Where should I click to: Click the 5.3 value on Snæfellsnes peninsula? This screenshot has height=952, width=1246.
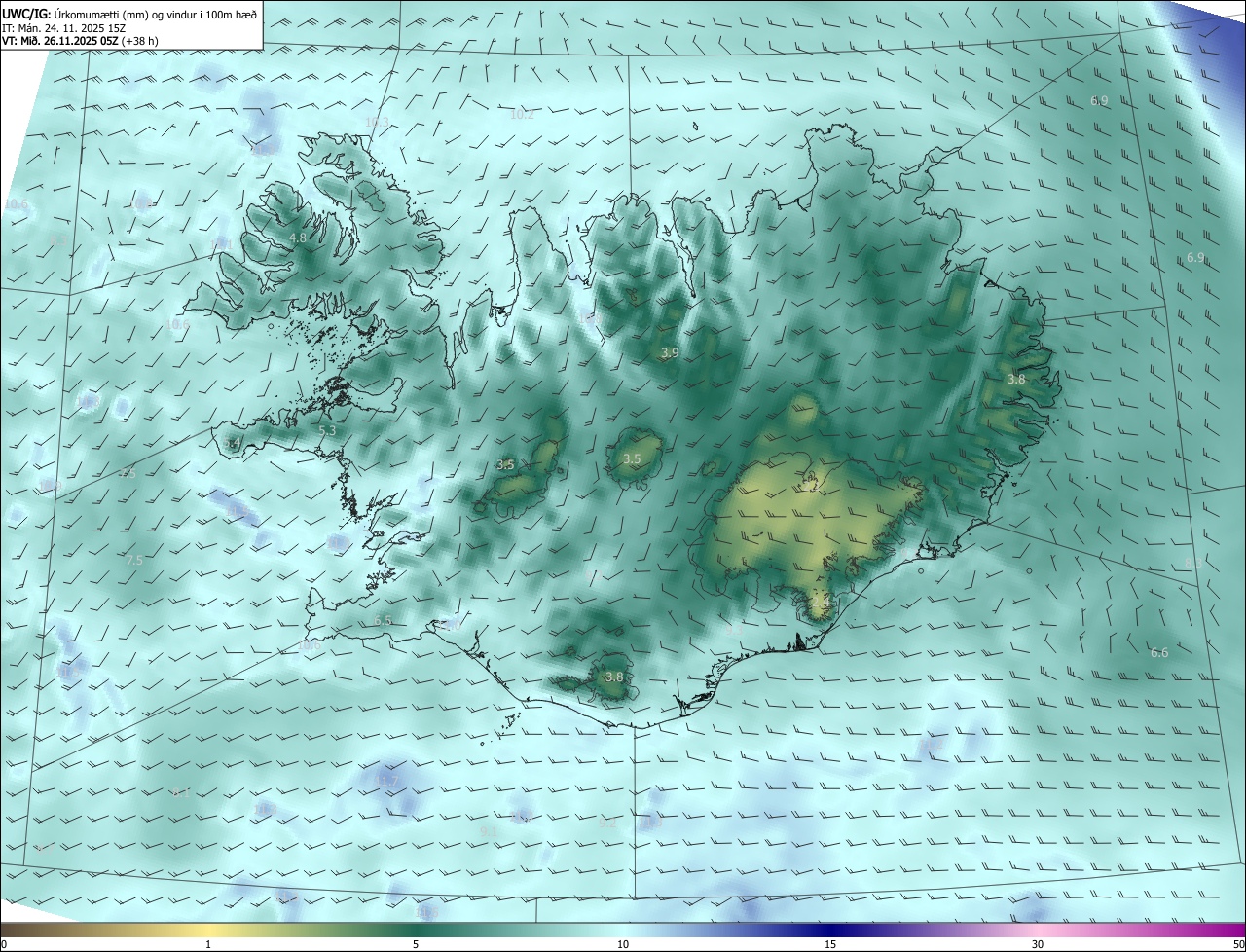click(327, 430)
